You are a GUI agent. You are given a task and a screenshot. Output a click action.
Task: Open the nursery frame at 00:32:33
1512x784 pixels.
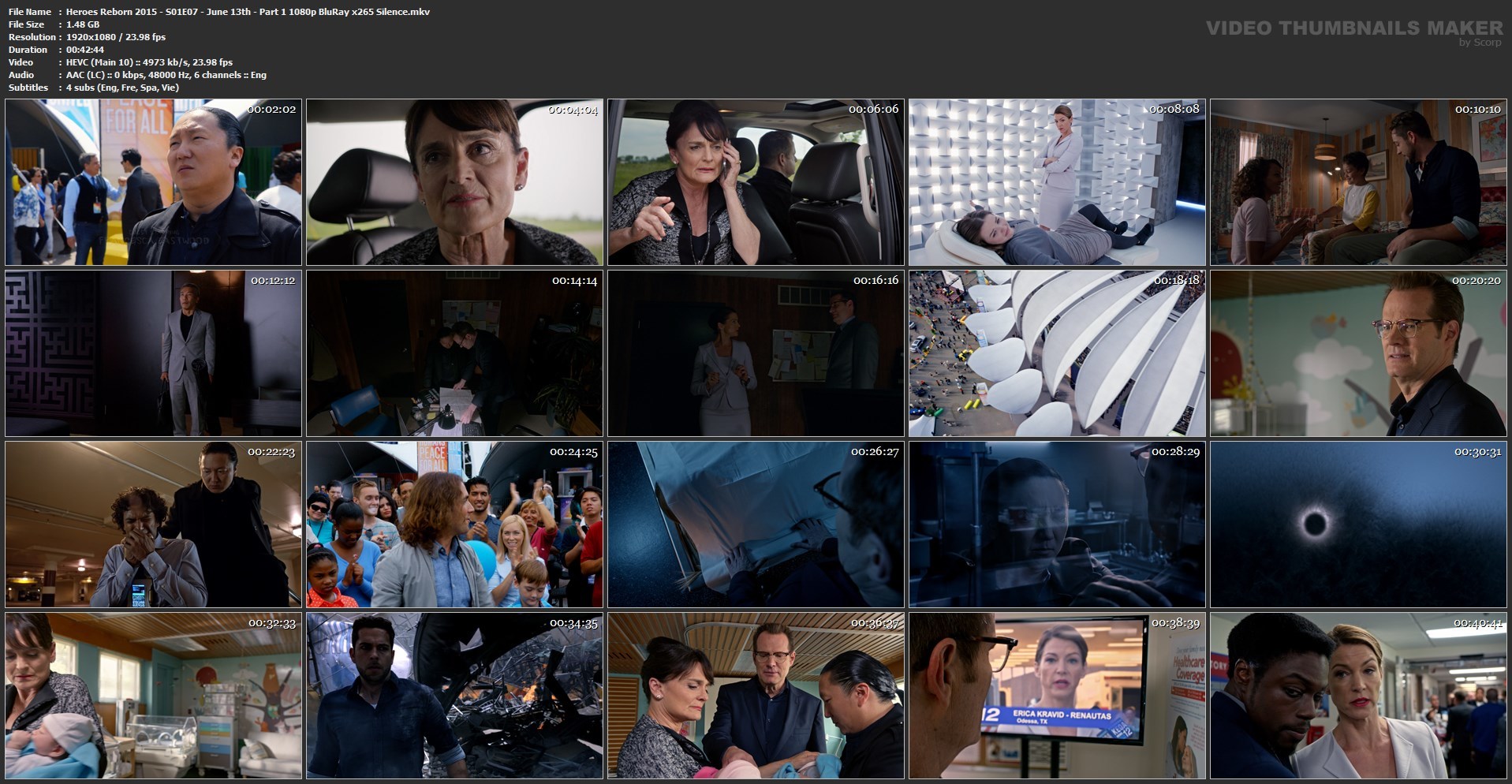coord(153,696)
